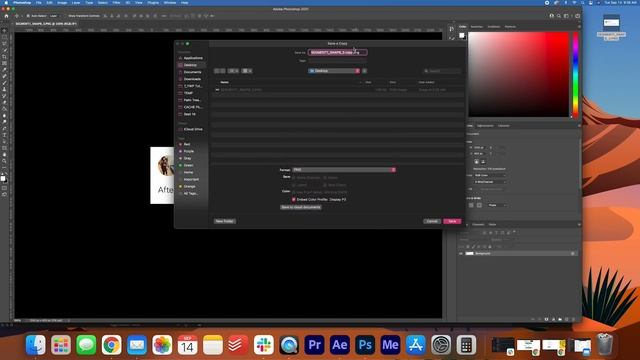640x360 pixels.
Task: Click the Save button
Action: tap(452, 221)
